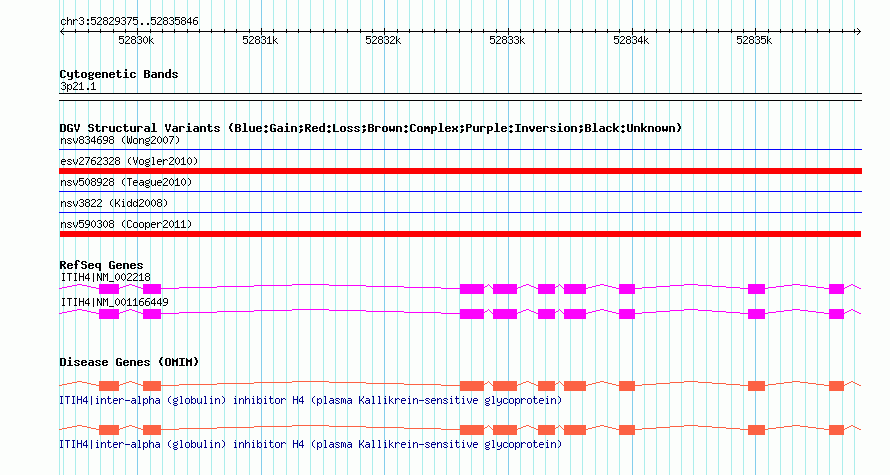Click the 3p21.1 band label
Viewport: 890px width, 475px height.
[x=78, y=86]
